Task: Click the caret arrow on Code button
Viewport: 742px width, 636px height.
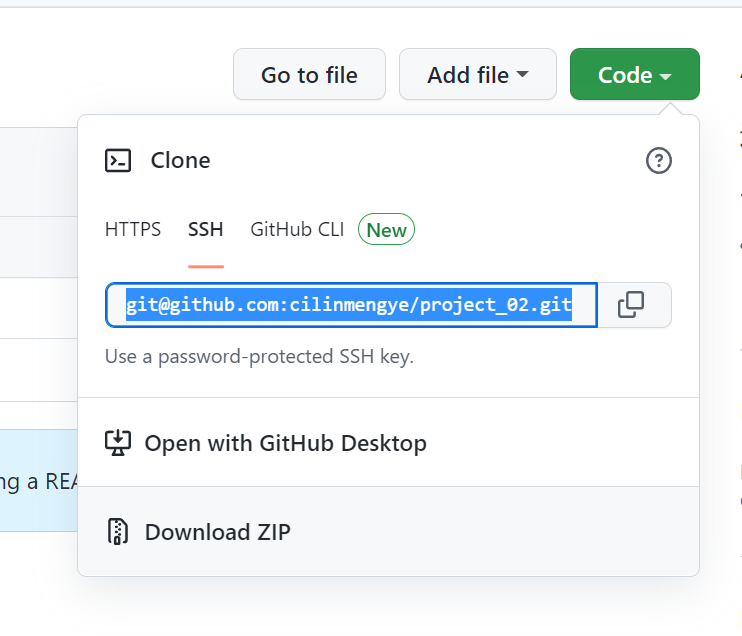Action: coord(666,76)
